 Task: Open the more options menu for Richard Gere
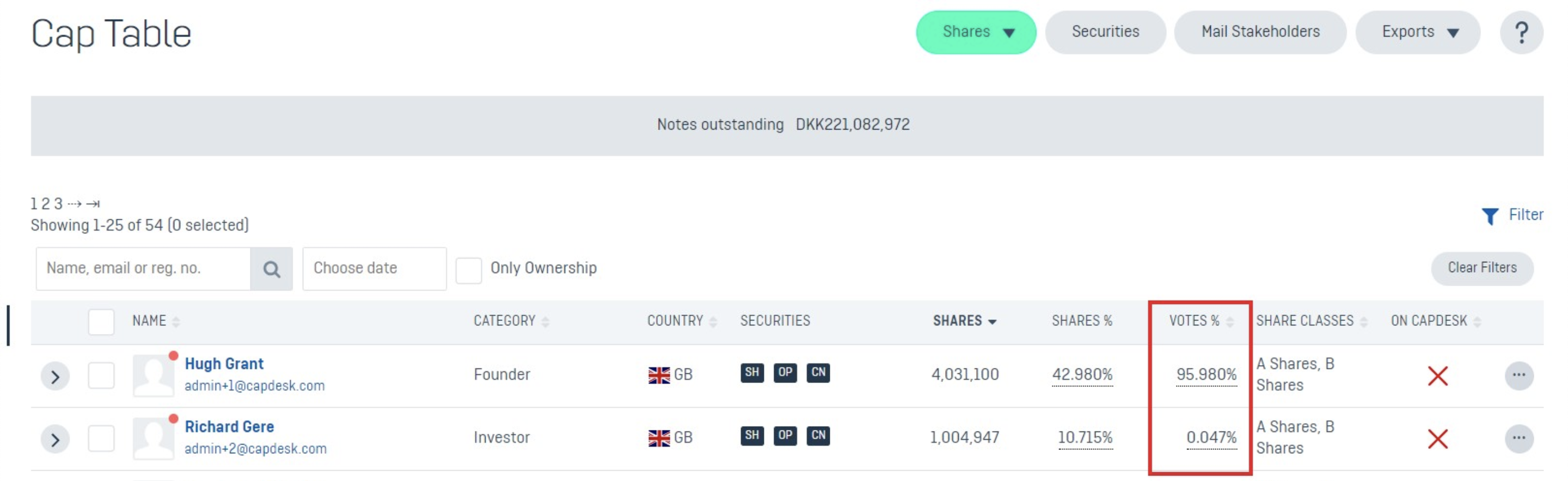[1518, 438]
